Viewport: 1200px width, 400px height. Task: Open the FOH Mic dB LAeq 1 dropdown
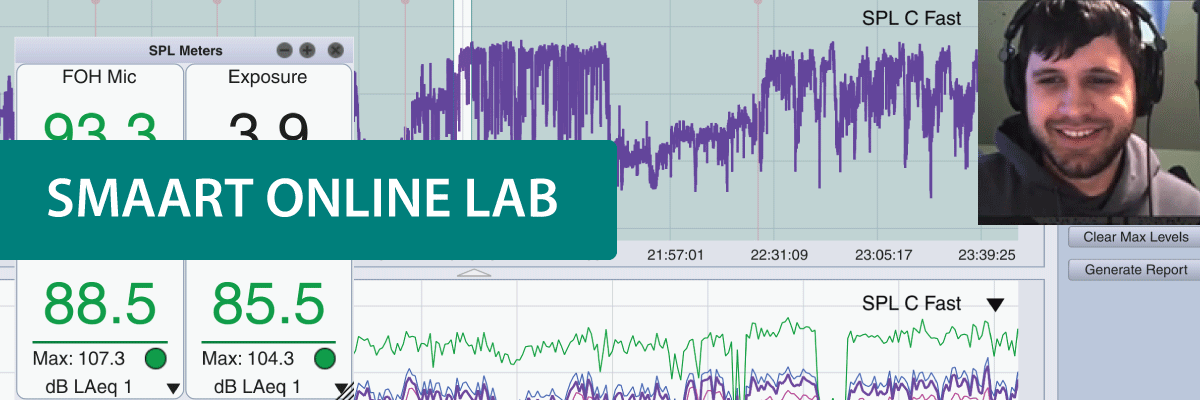pos(173,388)
